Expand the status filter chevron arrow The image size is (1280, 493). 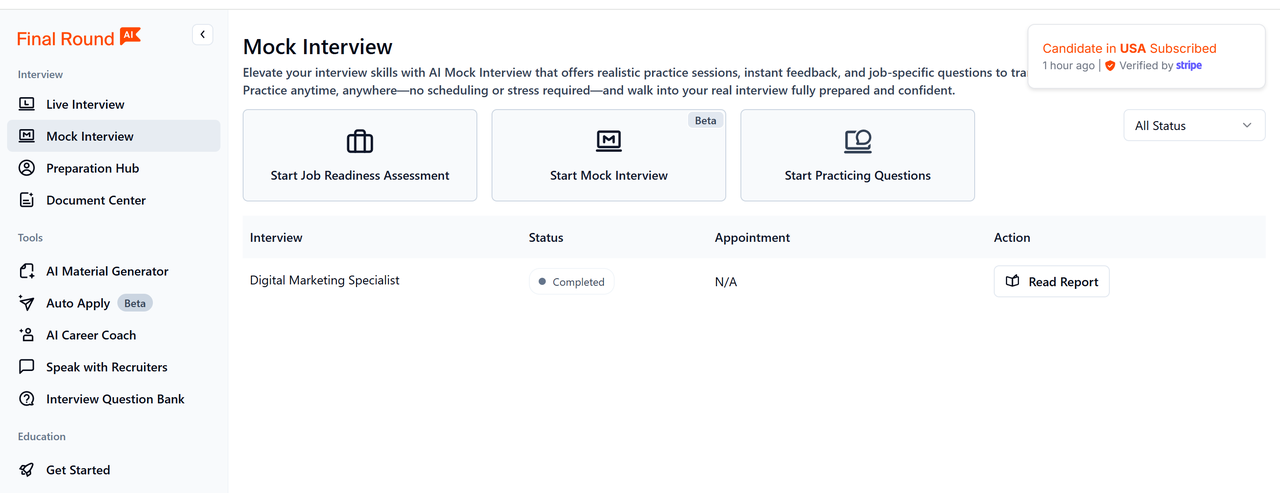pyautogui.click(x=1247, y=126)
